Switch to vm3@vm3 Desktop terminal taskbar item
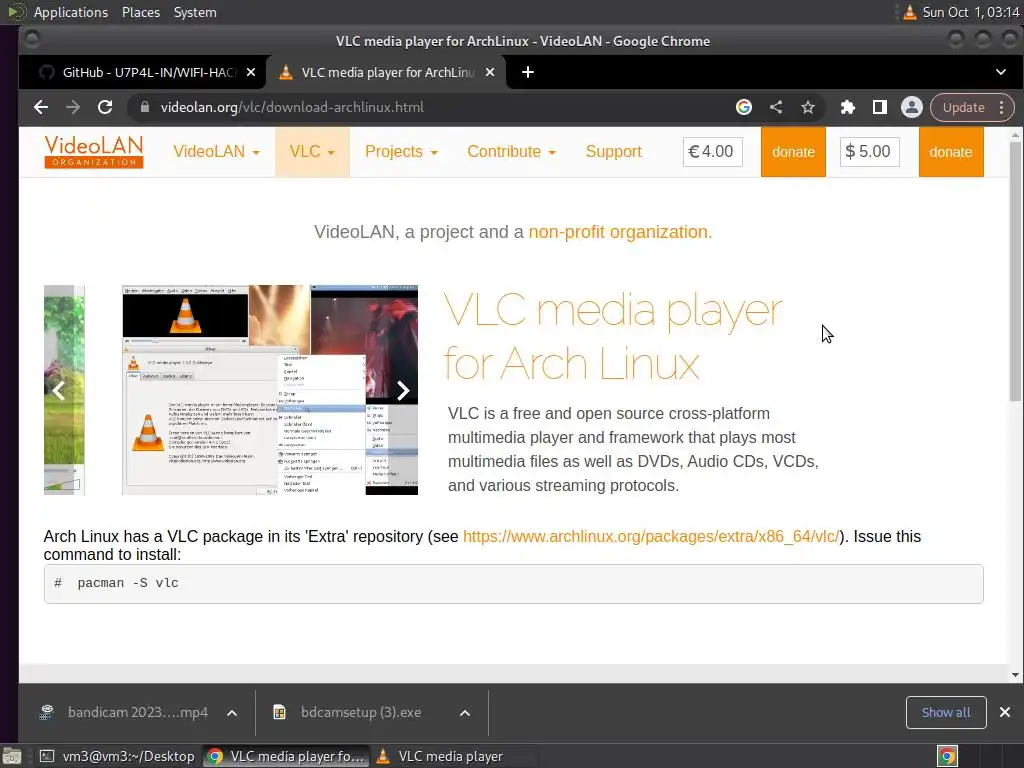 tap(117, 756)
